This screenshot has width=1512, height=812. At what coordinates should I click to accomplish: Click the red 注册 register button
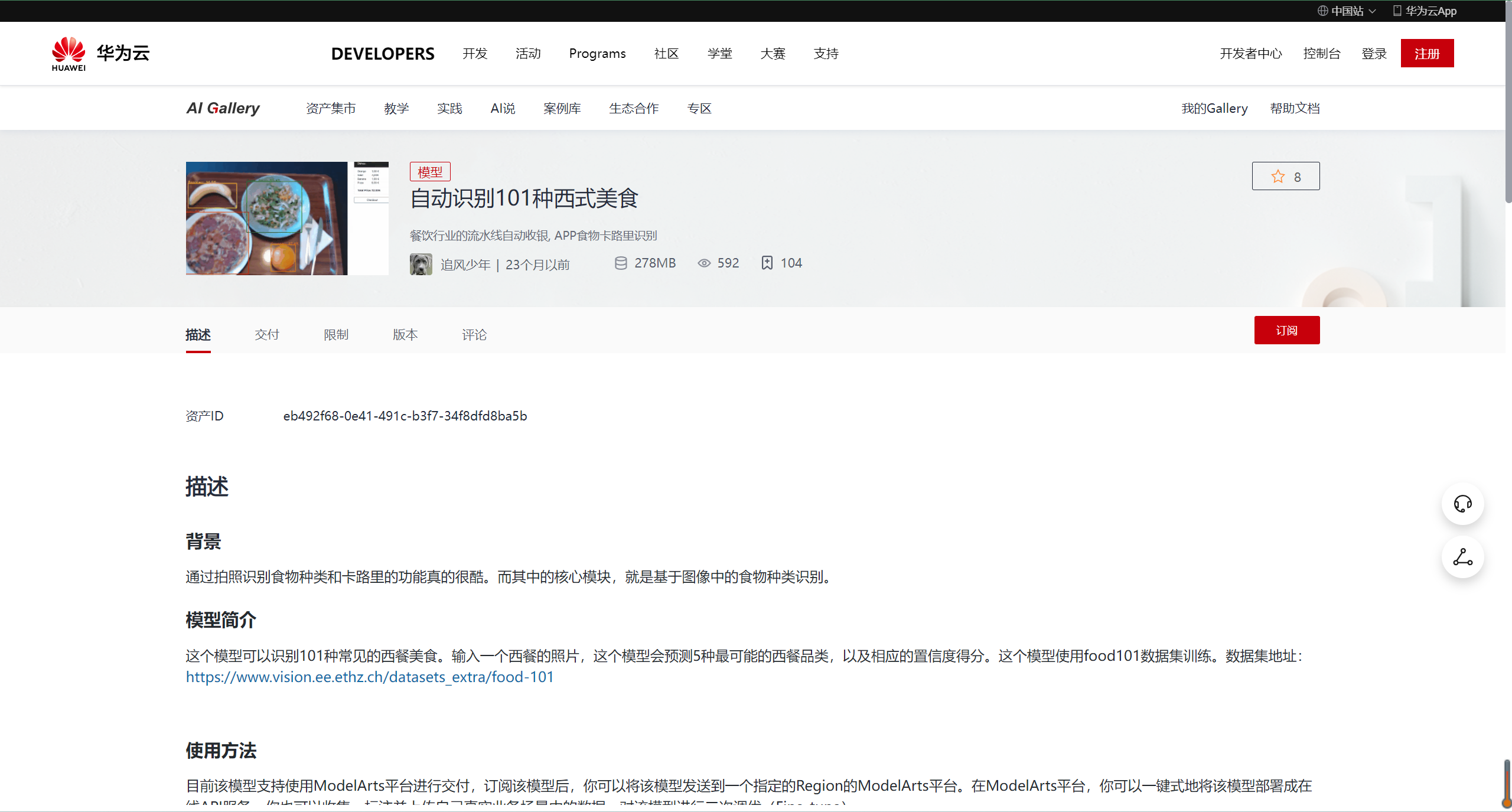pos(1427,53)
